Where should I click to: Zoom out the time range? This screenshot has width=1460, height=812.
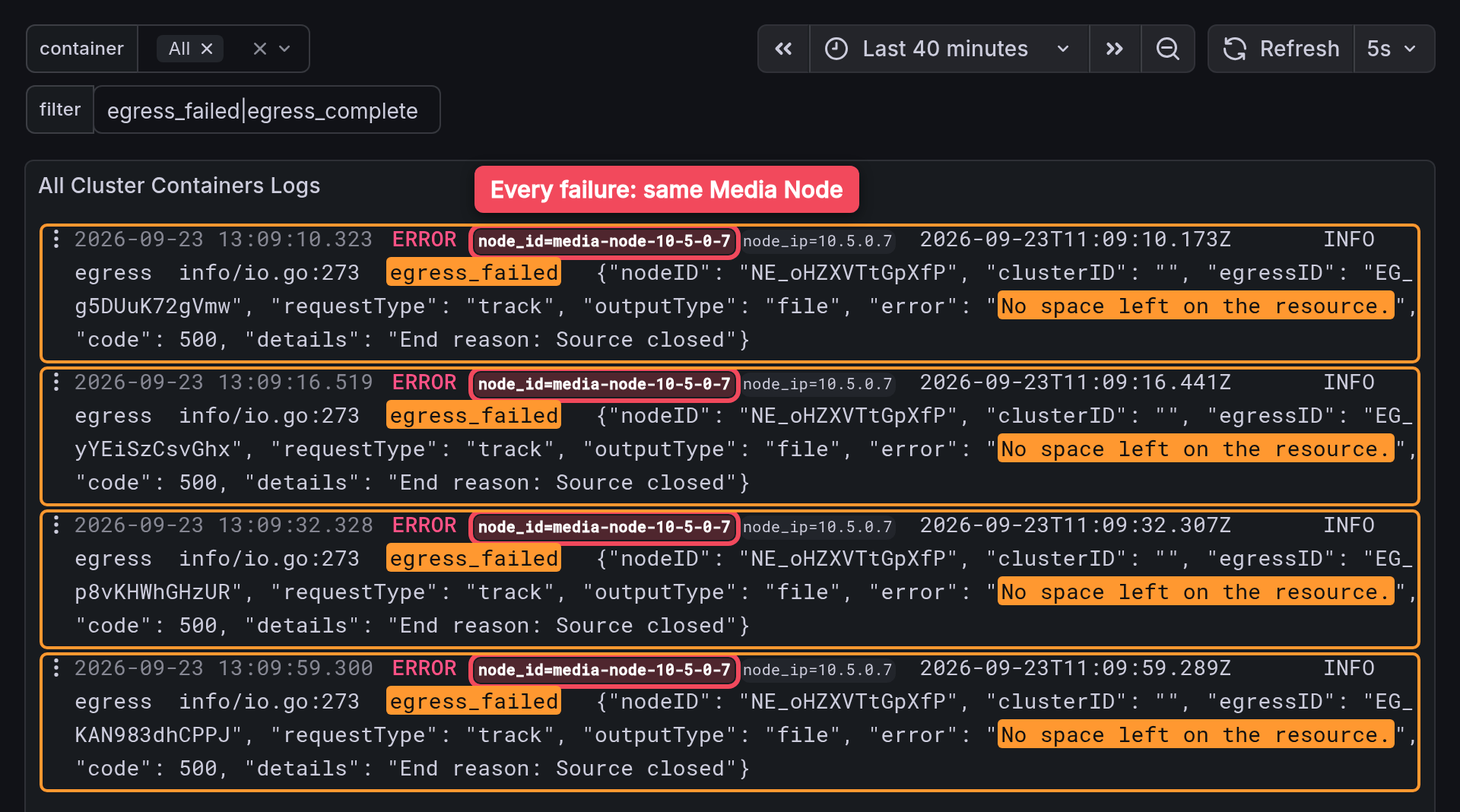click(x=1168, y=49)
